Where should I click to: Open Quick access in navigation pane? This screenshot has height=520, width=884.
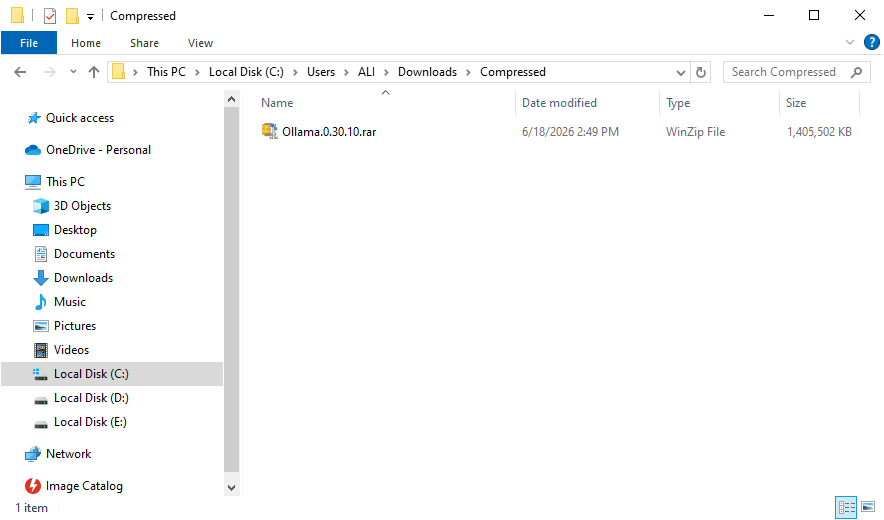[79, 118]
